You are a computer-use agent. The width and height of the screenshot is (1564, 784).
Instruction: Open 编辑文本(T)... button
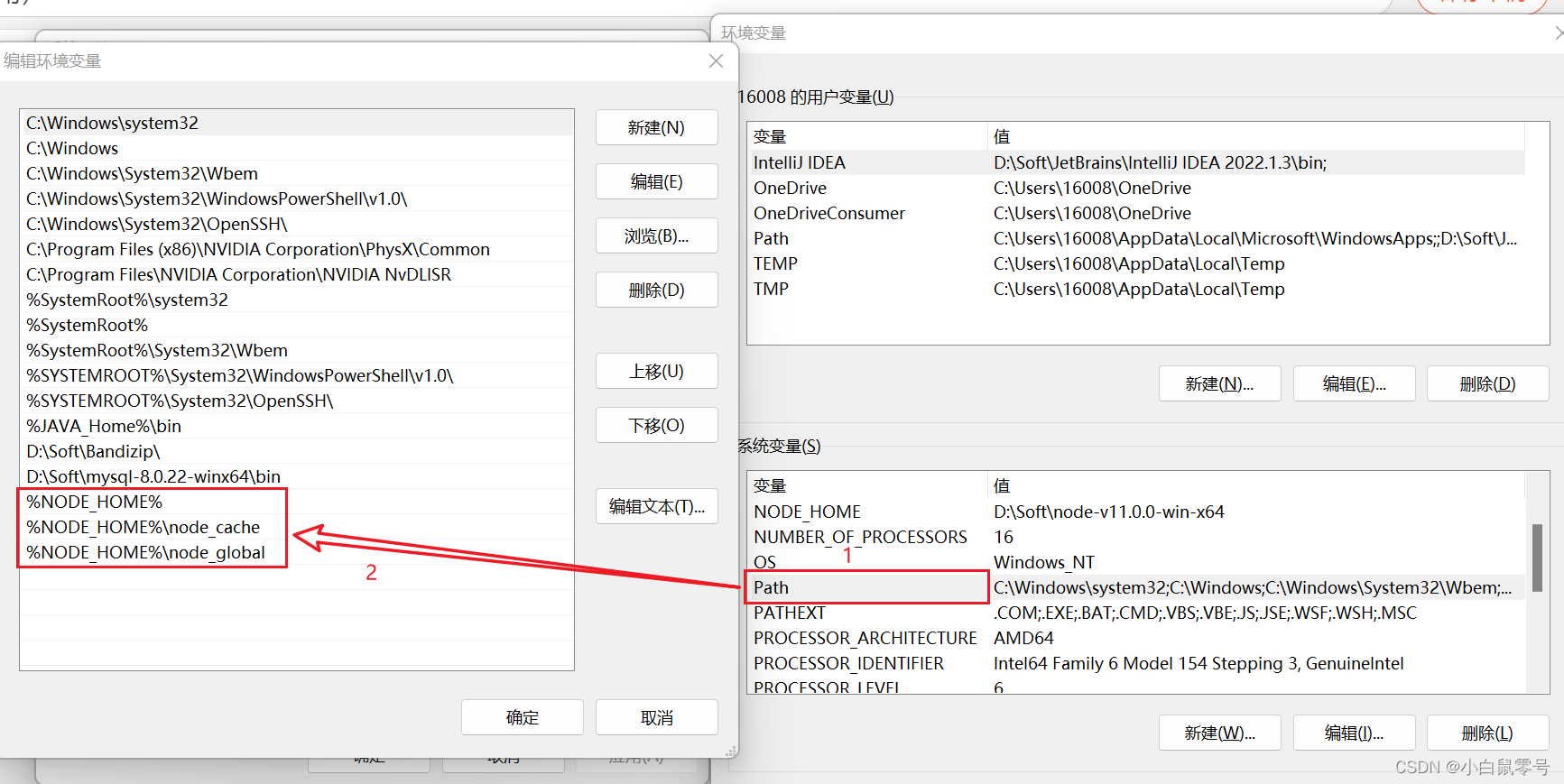[x=656, y=506]
